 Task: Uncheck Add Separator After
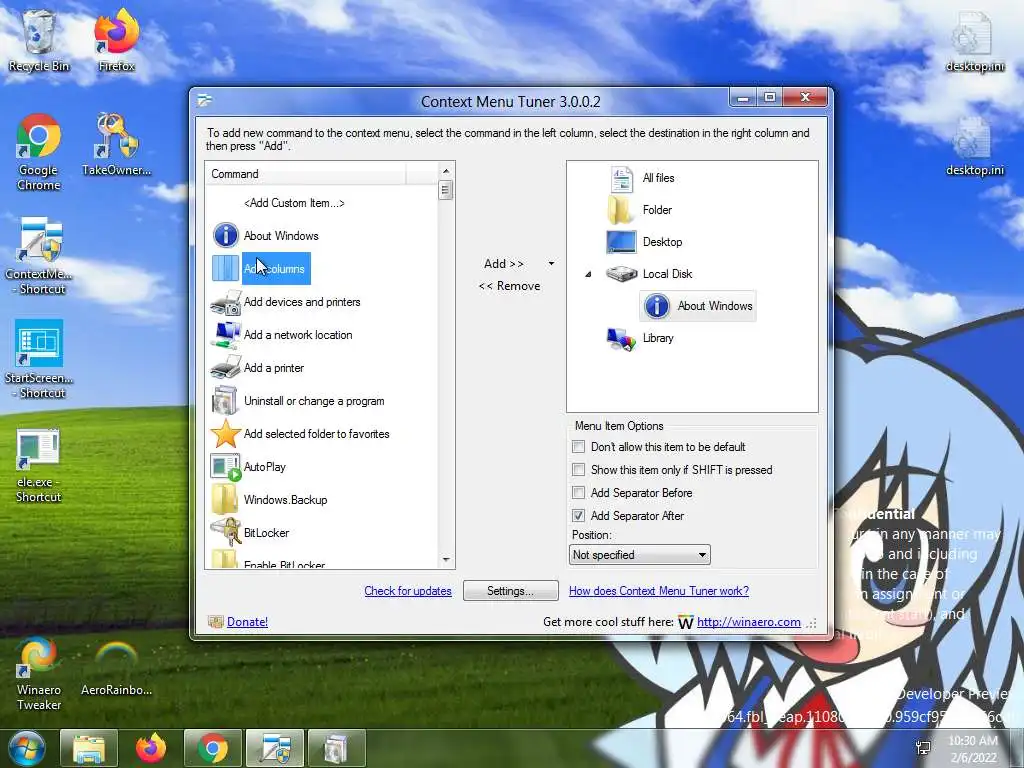579,515
